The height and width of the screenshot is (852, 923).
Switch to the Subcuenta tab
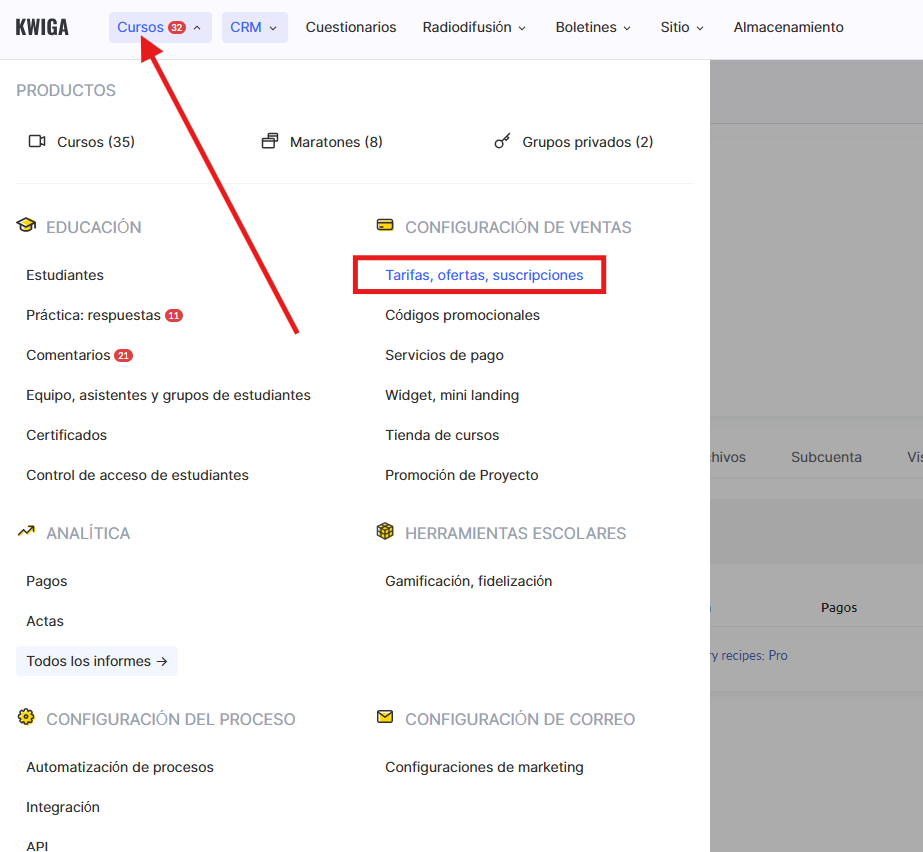[x=826, y=457]
